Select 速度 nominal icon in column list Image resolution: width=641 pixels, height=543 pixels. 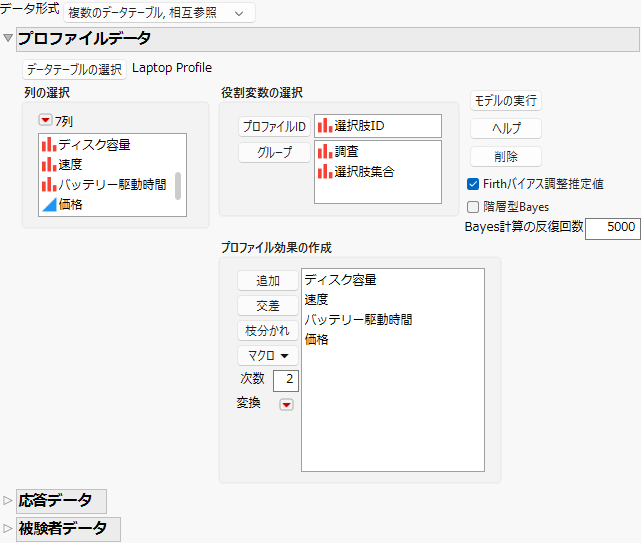pos(49,164)
